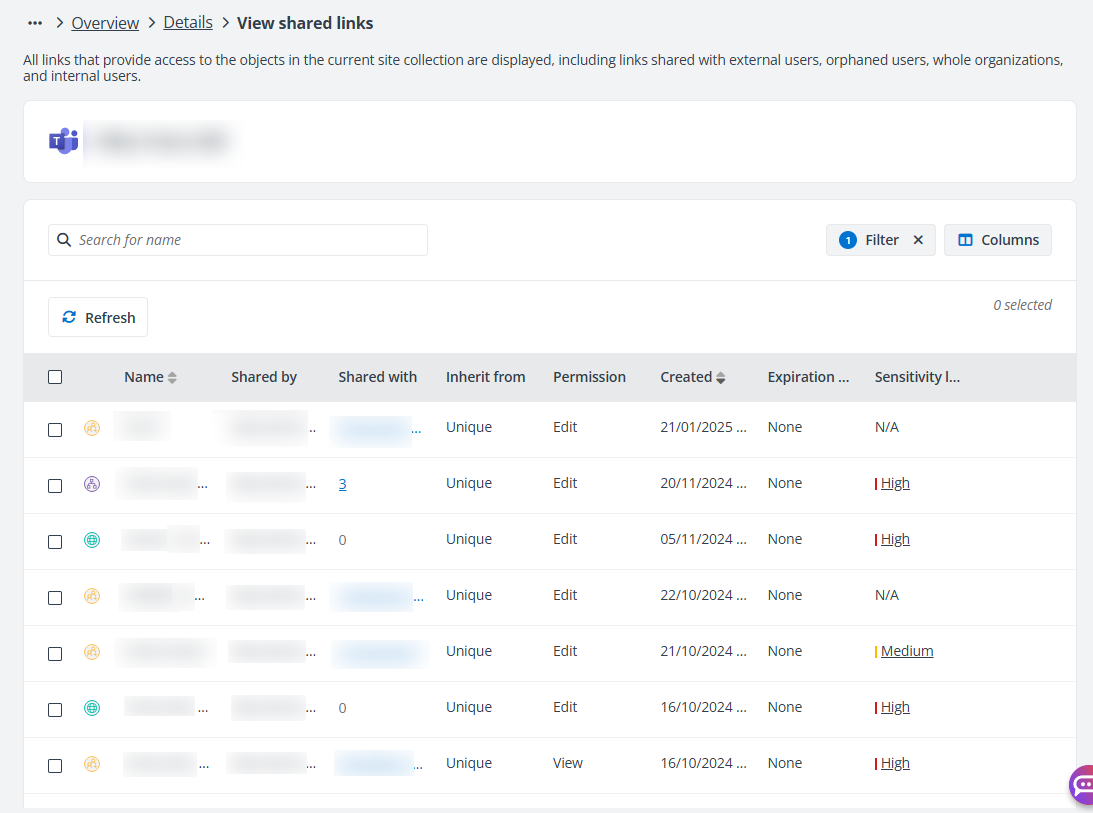Click the purple organization link icon in the 20/11/2024 row
The image size is (1093, 813).
coord(92,484)
